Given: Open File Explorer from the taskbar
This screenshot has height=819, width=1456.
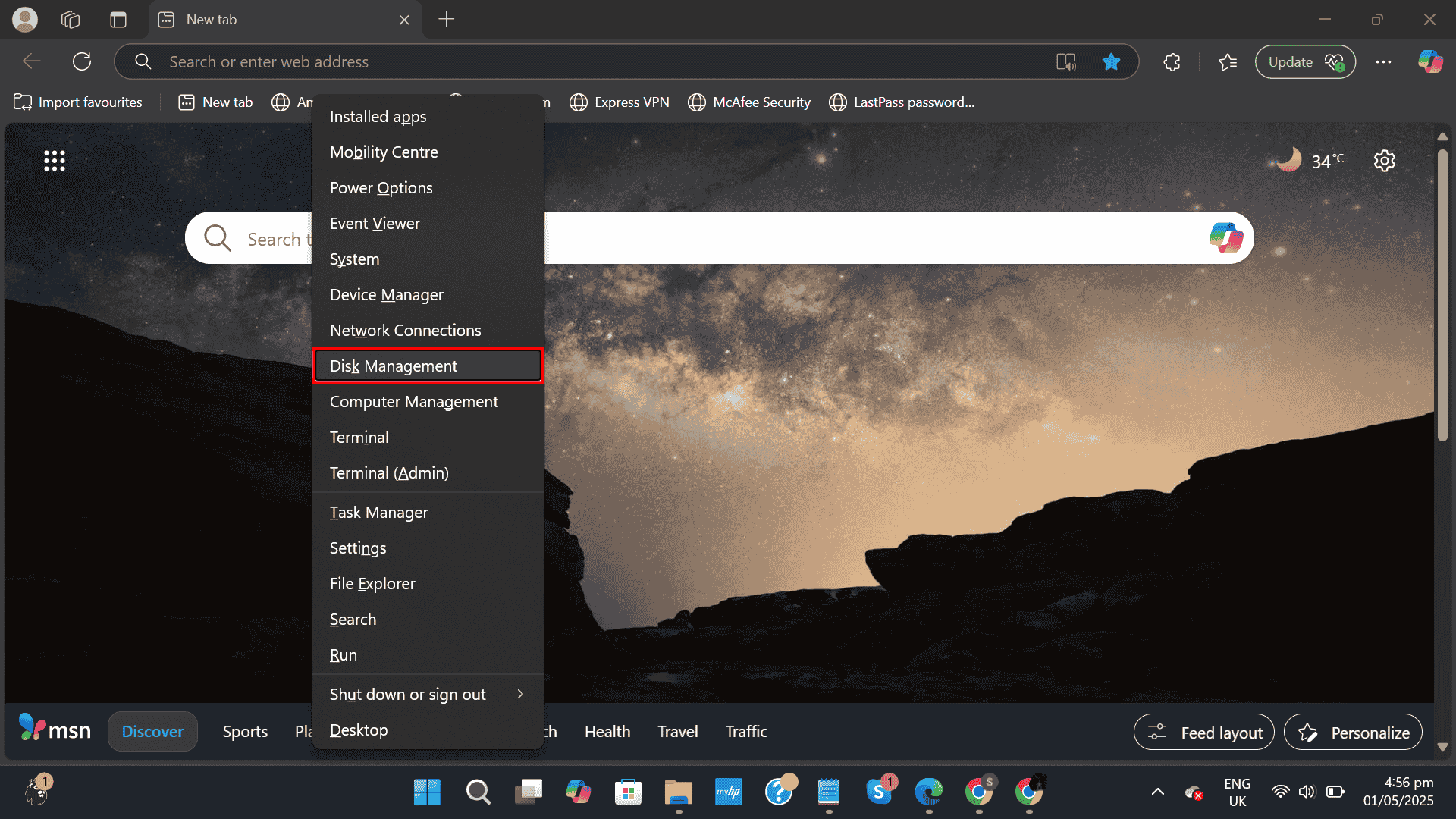Looking at the screenshot, I should click(x=678, y=792).
